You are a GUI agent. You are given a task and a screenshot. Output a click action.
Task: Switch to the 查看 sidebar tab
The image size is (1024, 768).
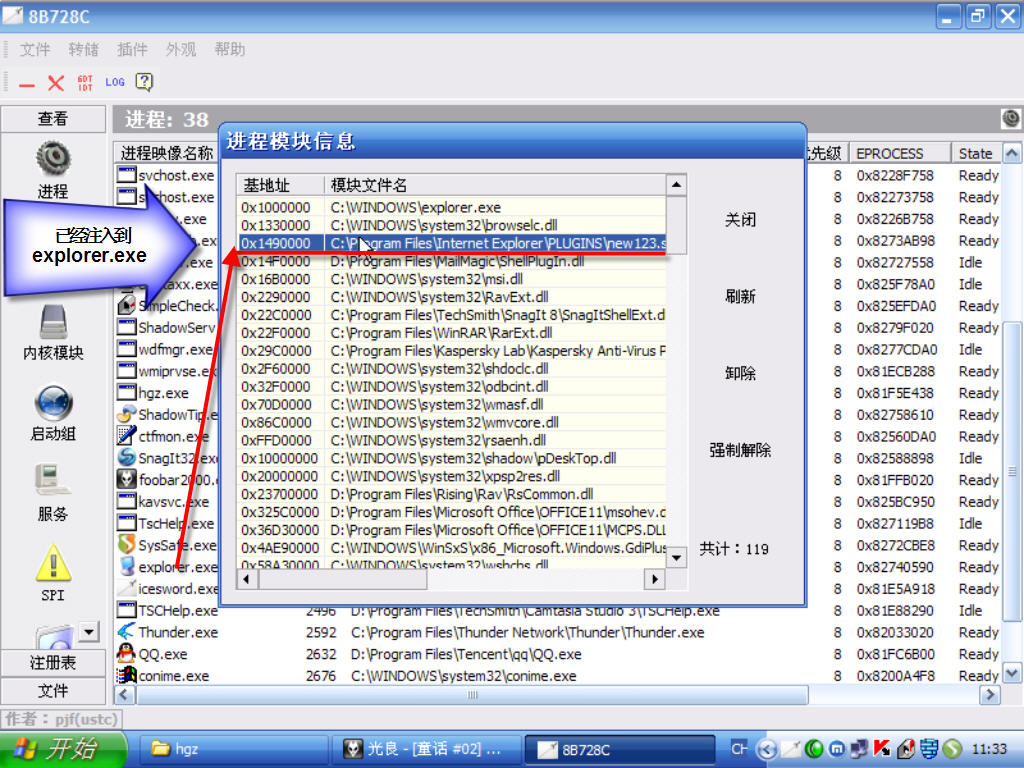[x=53, y=119]
